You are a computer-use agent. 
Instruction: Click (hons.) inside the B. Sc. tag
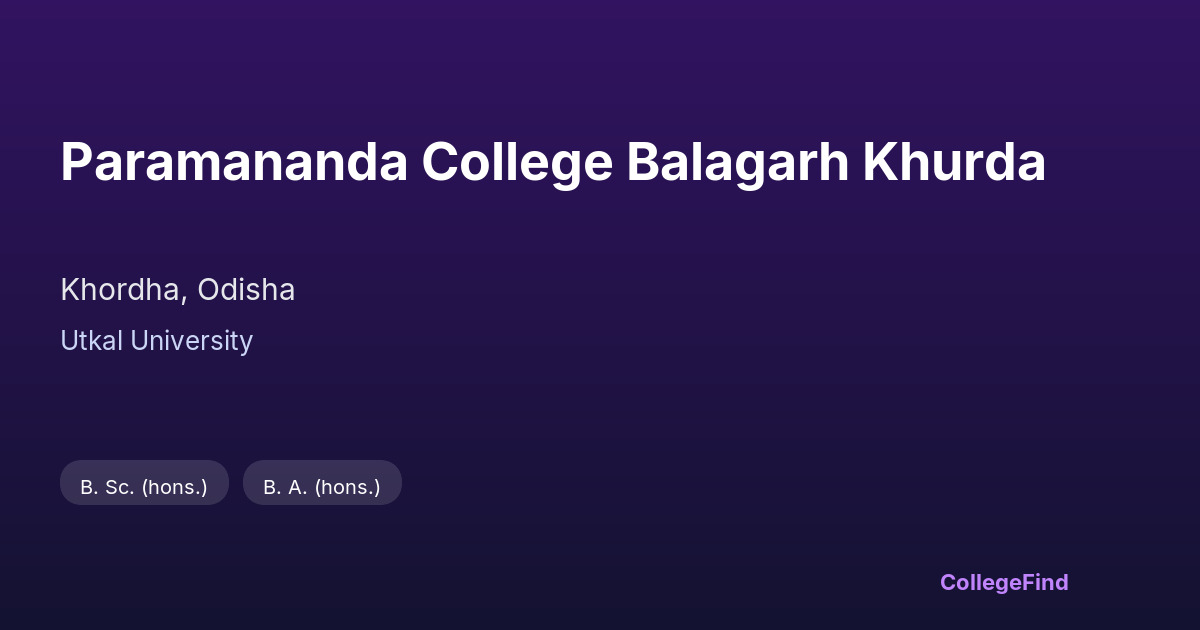(x=174, y=487)
